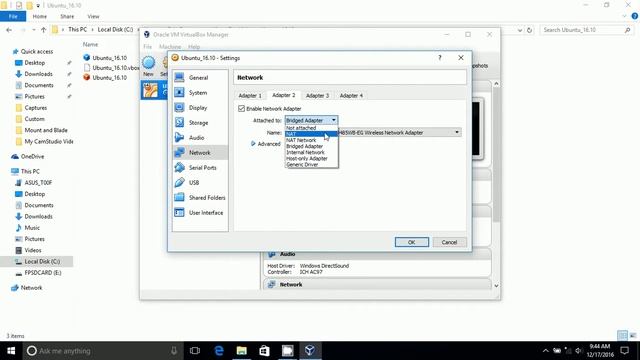Open Audio settings category icon

pos(179,138)
